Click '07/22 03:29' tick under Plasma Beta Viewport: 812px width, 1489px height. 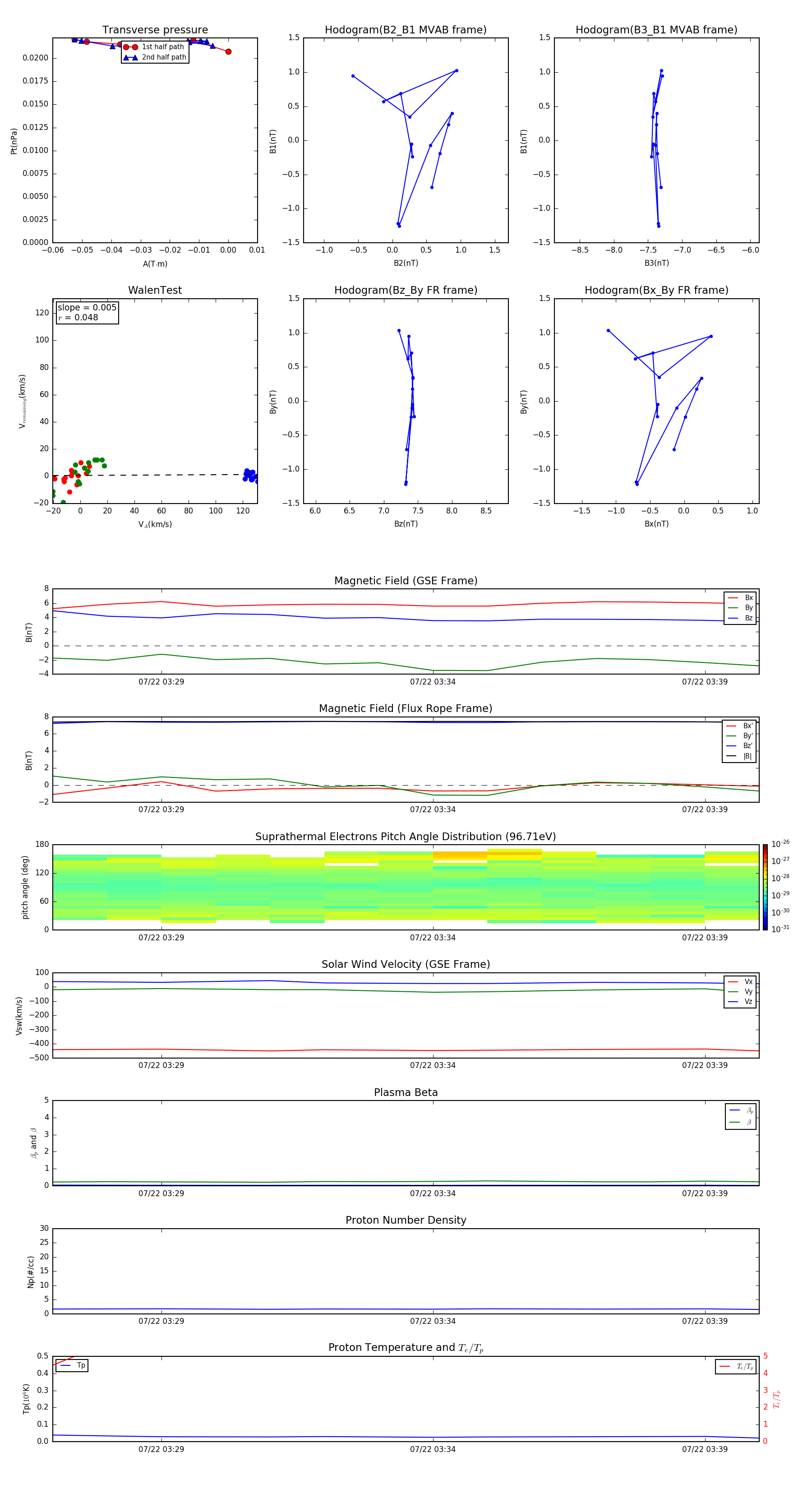tap(161, 1193)
